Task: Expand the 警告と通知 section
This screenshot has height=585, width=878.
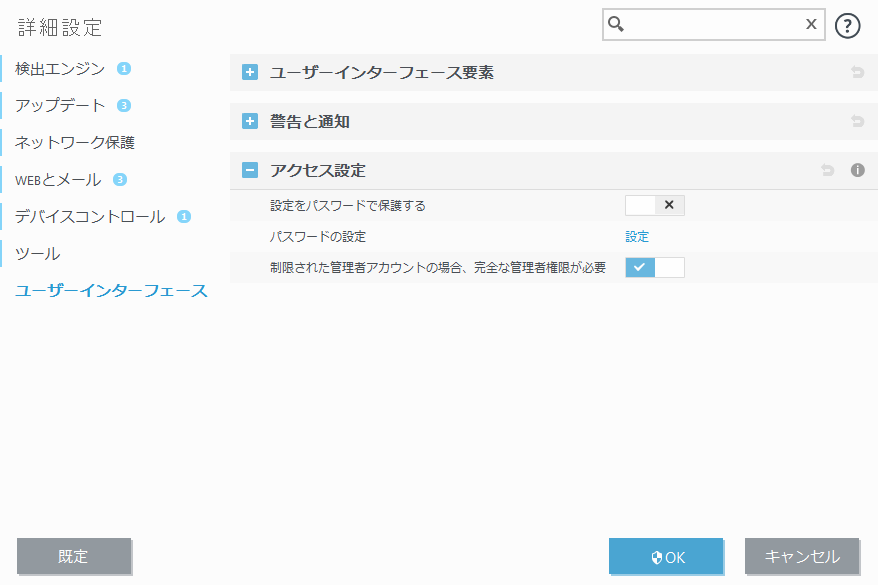Action: click(248, 121)
